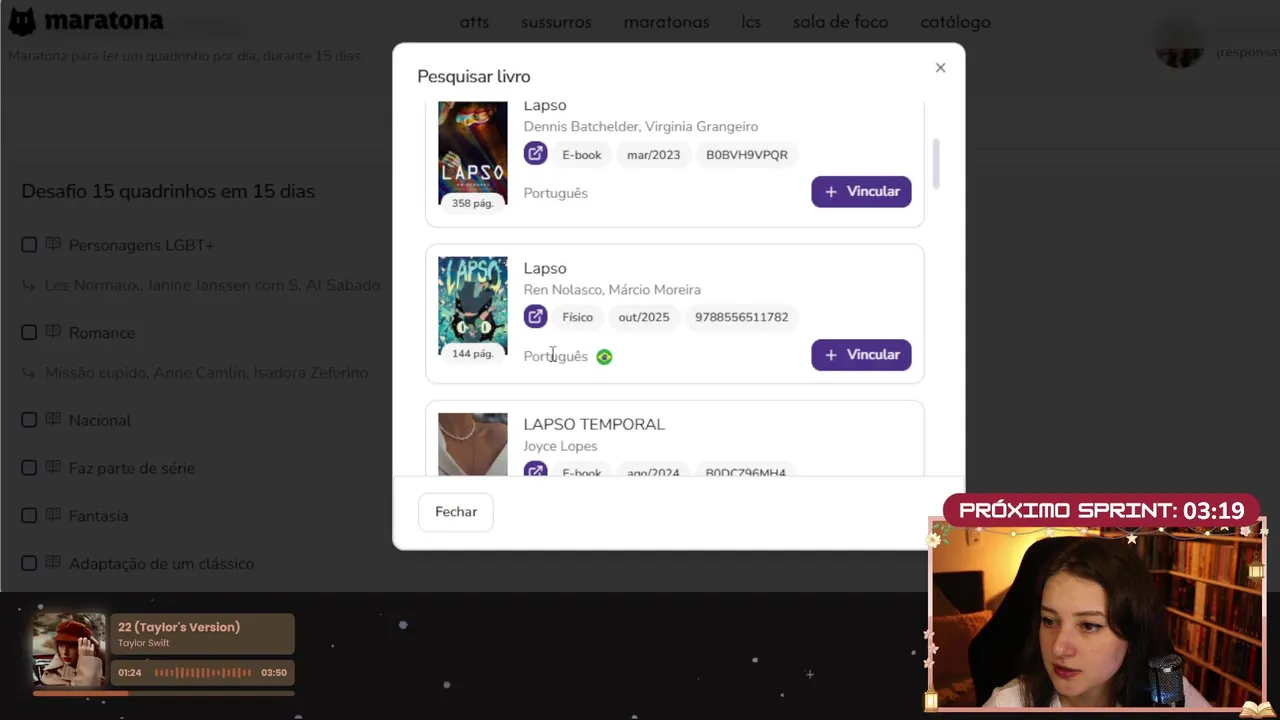Viewport: 1280px width, 720px height.
Task: Click book icon beside Fantasia
Action: pyautogui.click(x=53, y=516)
